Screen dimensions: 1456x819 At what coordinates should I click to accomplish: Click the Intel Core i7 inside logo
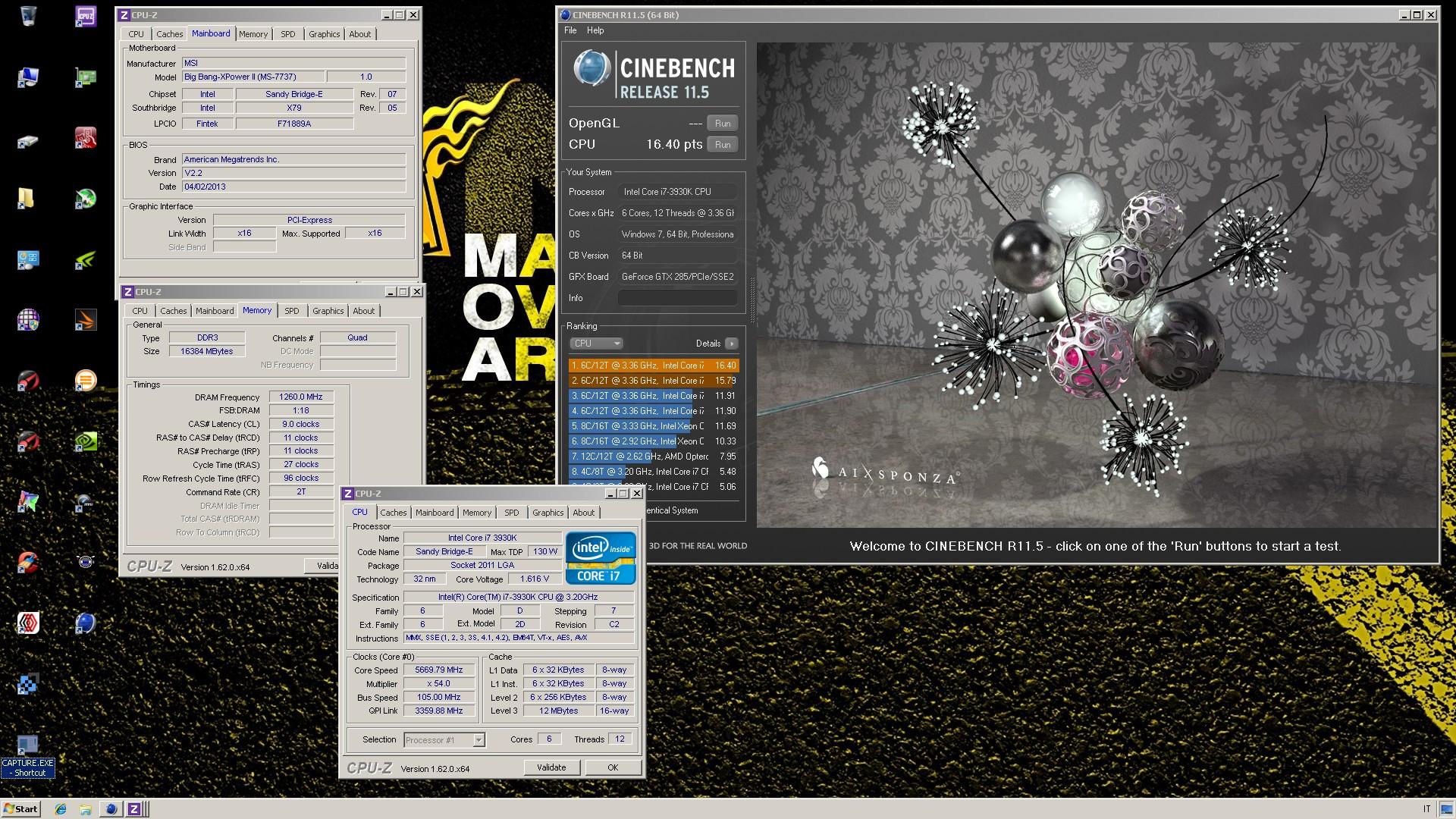tap(601, 558)
